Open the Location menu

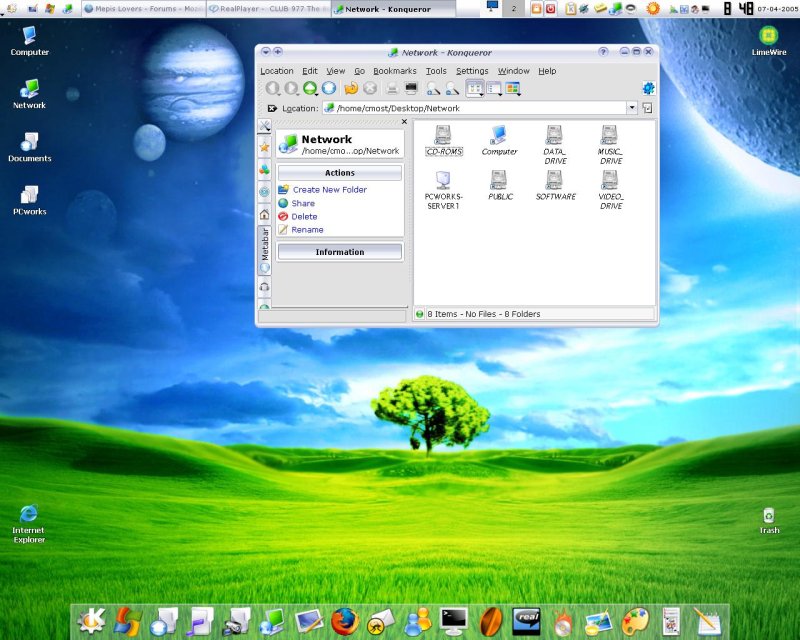tap(277, 71)
